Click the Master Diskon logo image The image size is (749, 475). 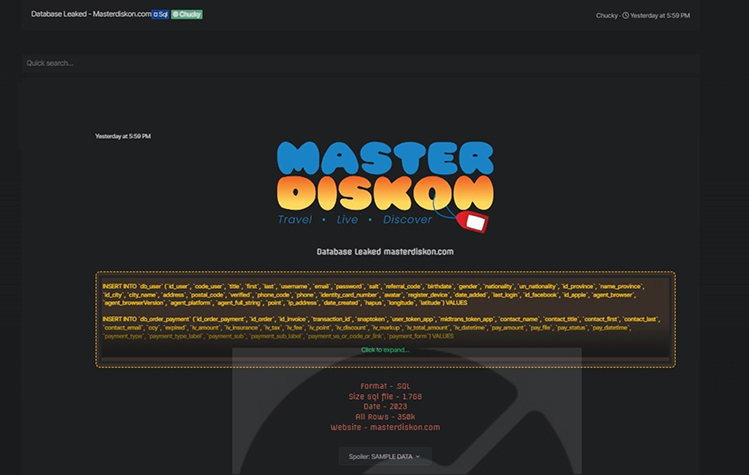385,186
